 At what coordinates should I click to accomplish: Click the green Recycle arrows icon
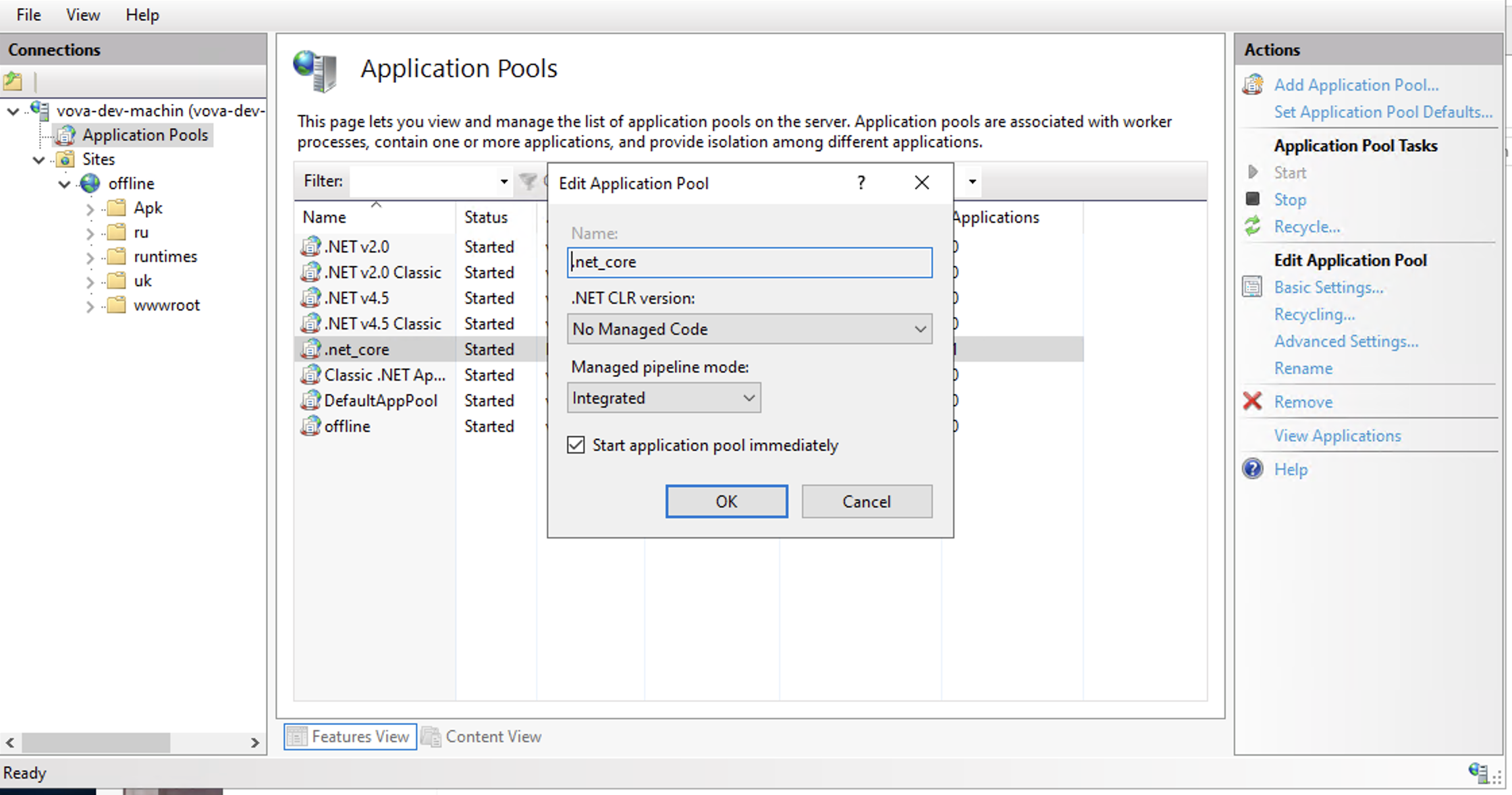(1253, 226)
